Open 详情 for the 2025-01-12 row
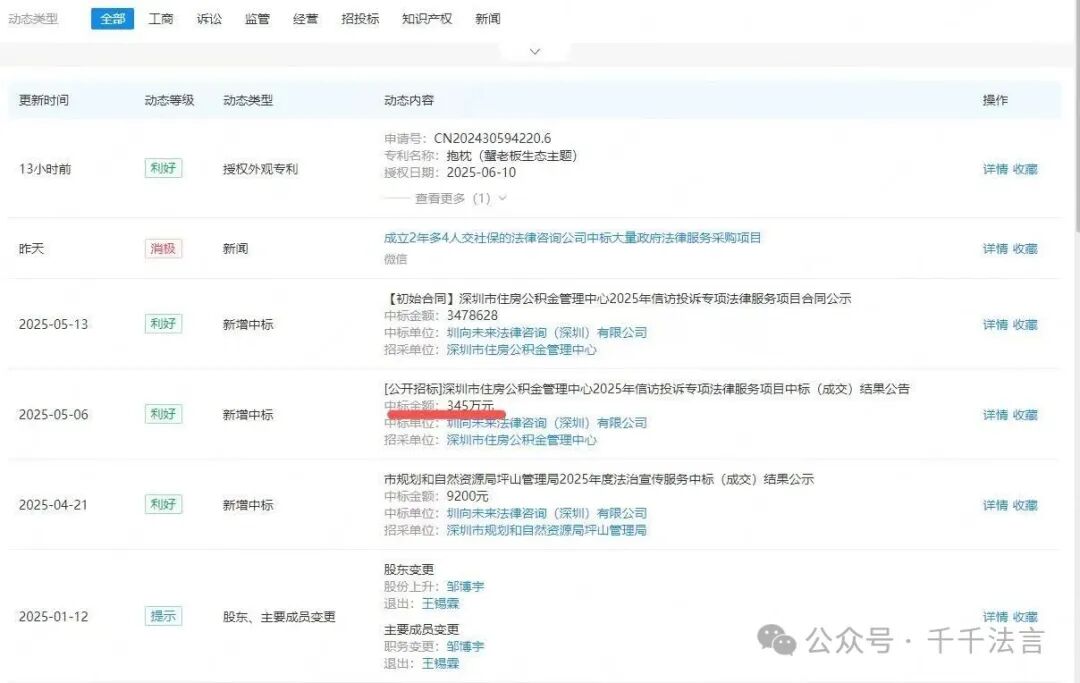 pyautogui.click(x=995, y=617)
